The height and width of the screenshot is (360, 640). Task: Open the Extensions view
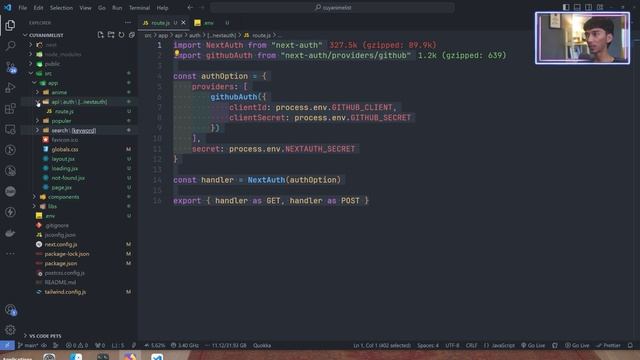coord(10,108)
